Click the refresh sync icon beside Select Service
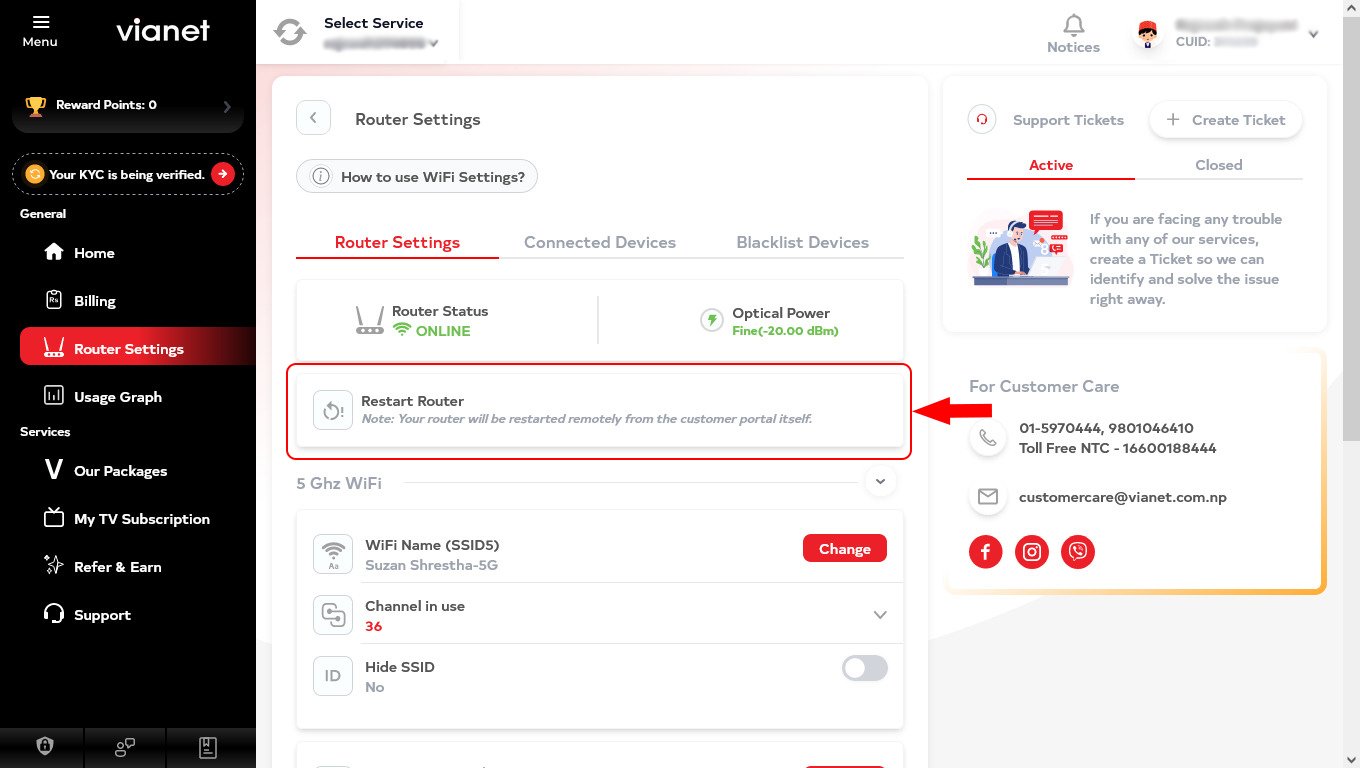The height and width of the screenshot is (768, 1360). coord(290,32)
